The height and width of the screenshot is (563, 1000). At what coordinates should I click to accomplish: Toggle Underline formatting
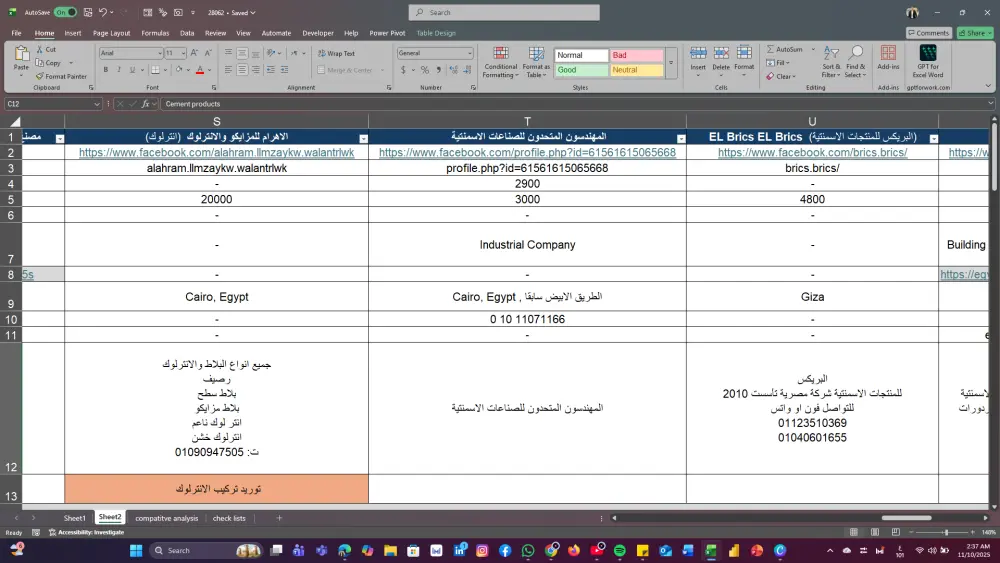tap(133, 69)
